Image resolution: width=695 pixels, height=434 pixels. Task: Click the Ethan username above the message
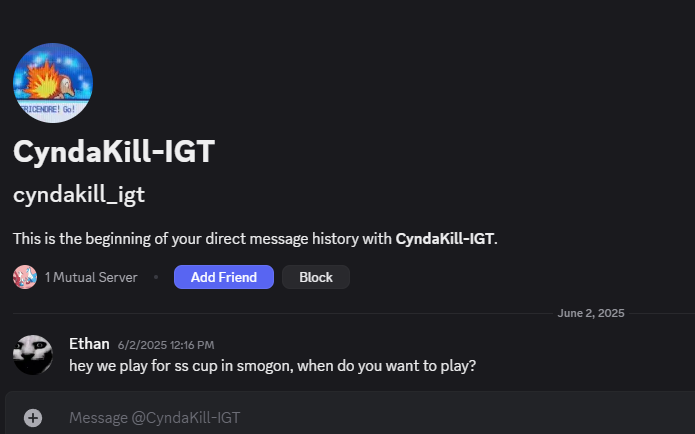[x=89, y=344]
